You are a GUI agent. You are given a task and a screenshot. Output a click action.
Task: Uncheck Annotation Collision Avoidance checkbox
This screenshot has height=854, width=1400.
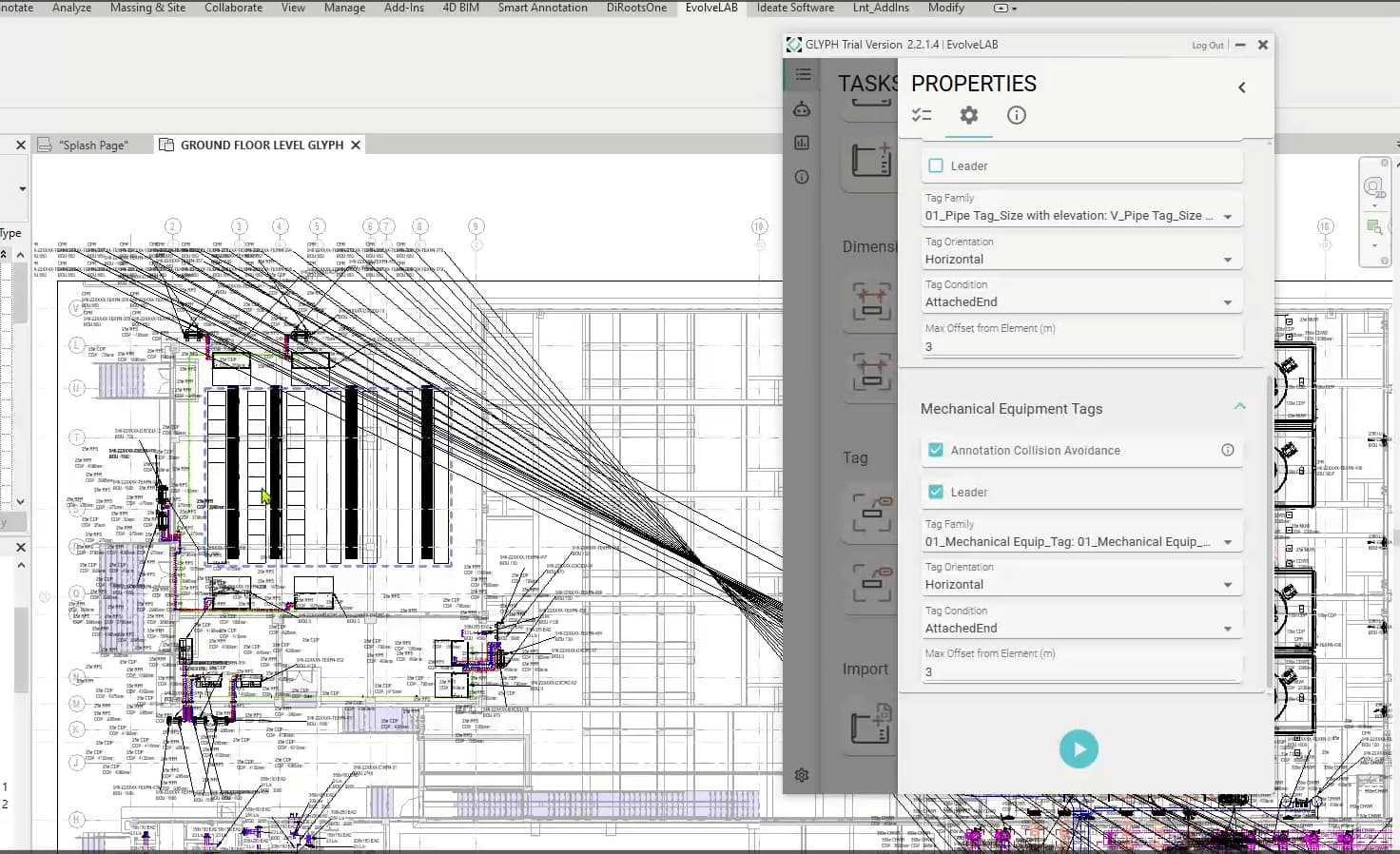tap(936, 450)
